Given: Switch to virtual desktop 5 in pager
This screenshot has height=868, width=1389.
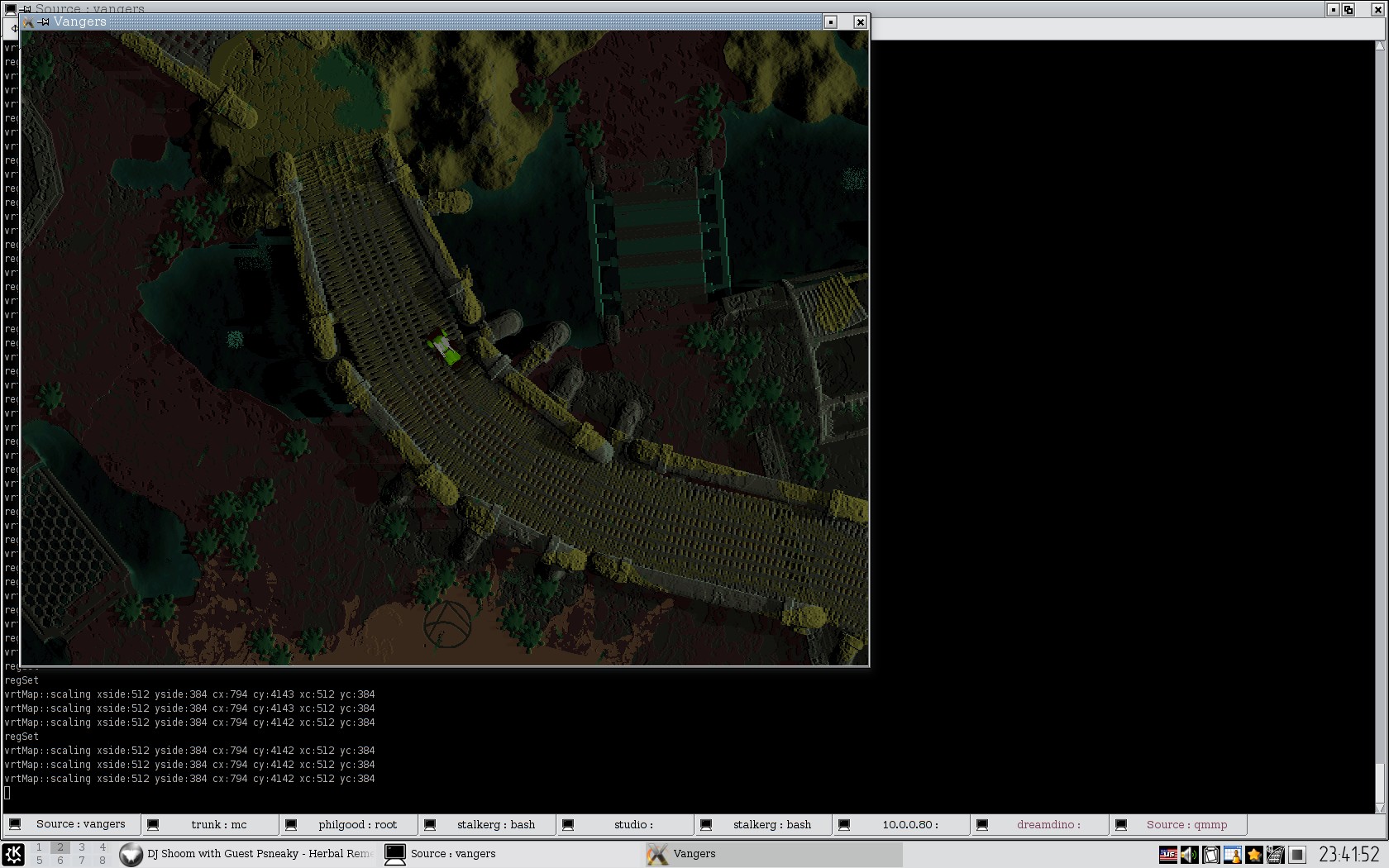Looking at the screenshot, I should (x=39, y=861).
